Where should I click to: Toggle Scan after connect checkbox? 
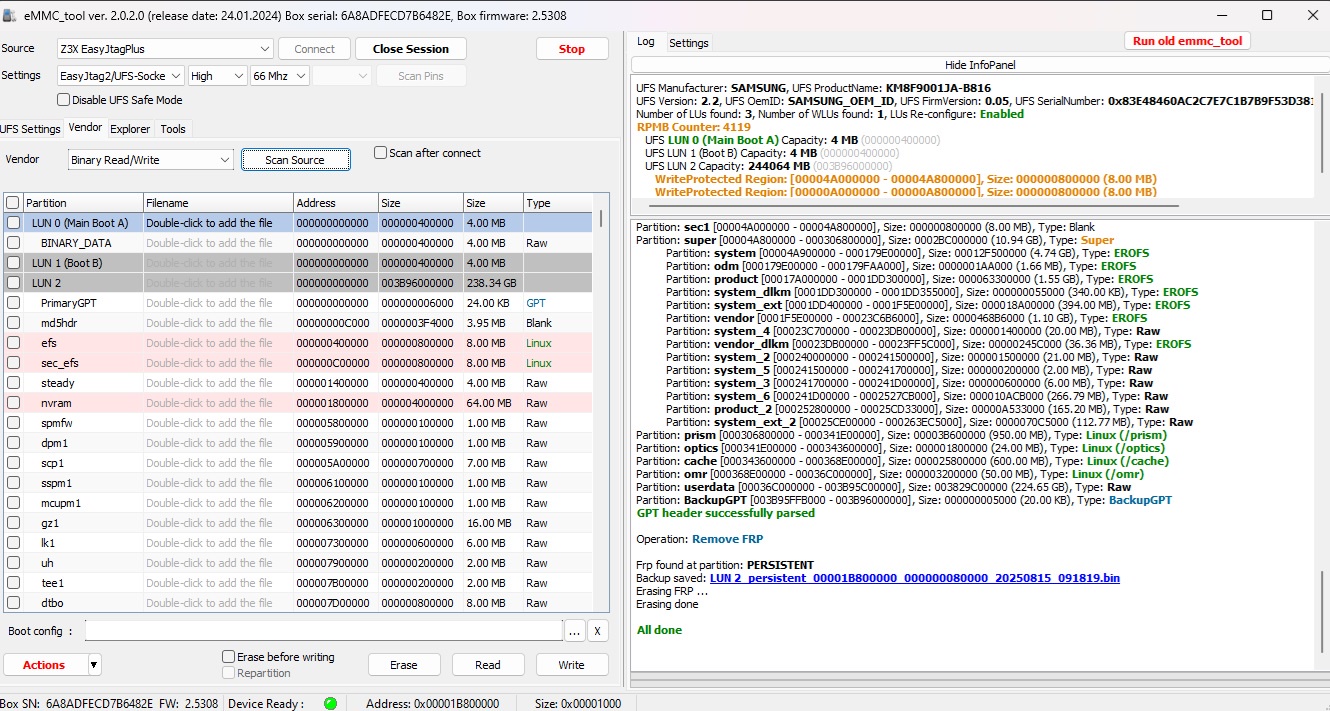click(381, 153)
